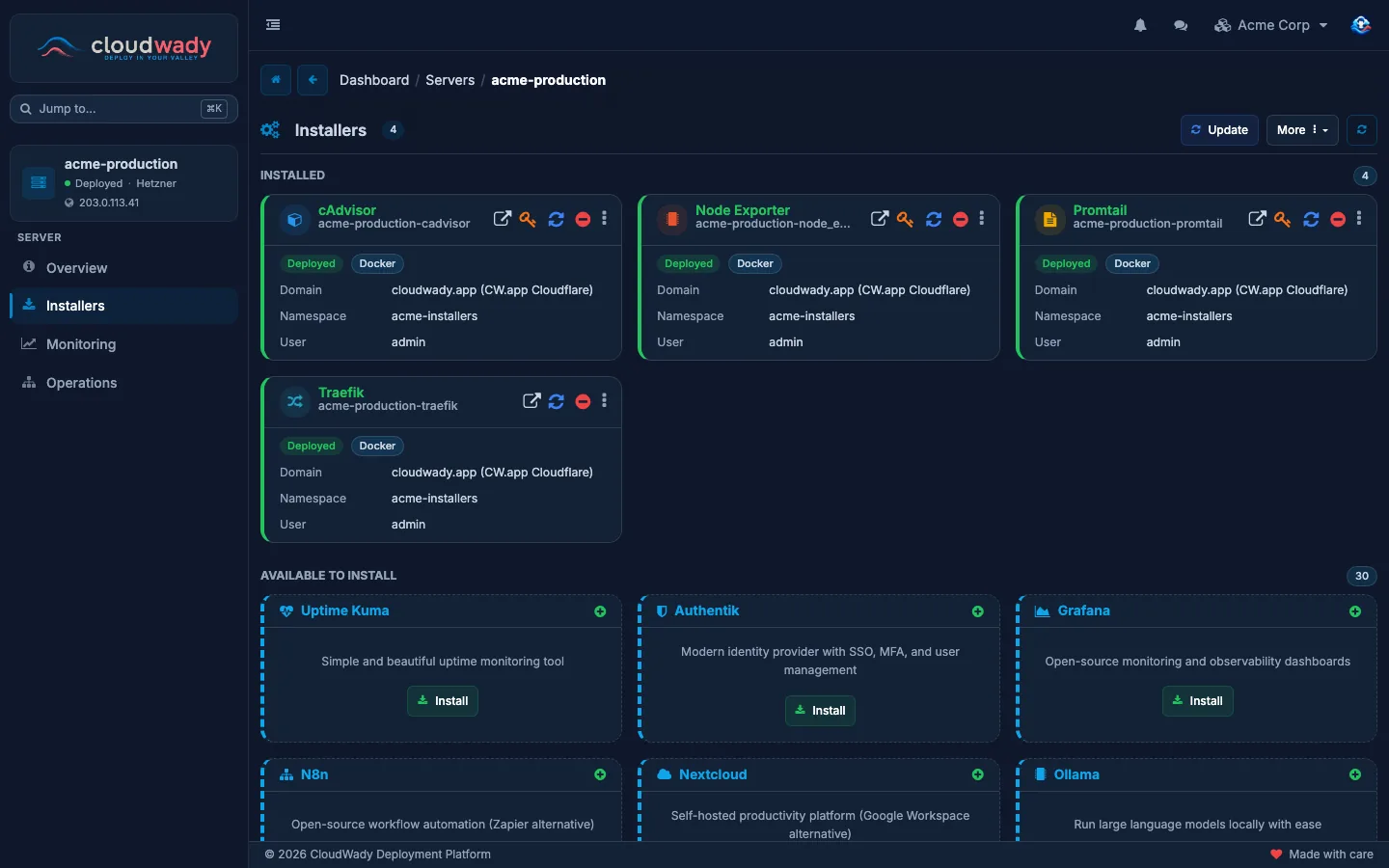This screenshot has width=1389, height=868.
Task: Refresh the installers list icon
Action: pyautogui.click(x=1362, y=130)
